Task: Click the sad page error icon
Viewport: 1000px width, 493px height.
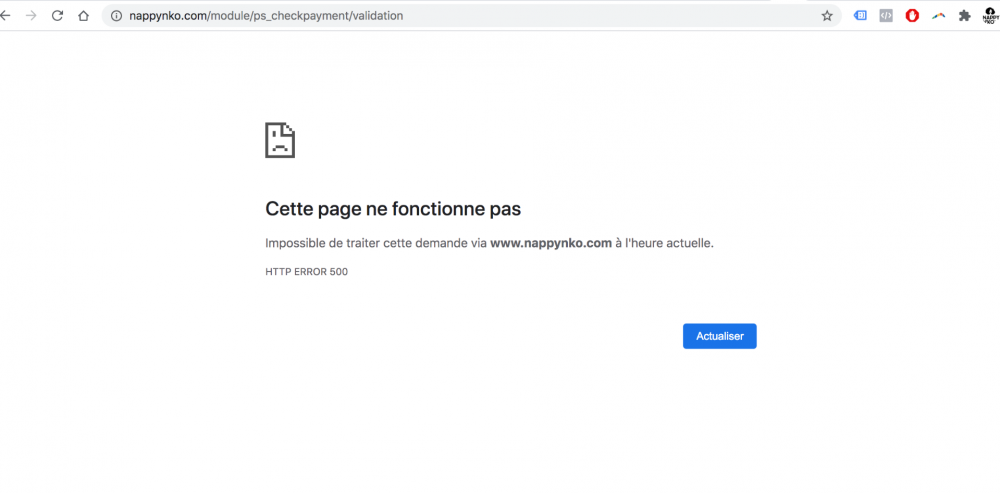Action: (x=280, y=140)
